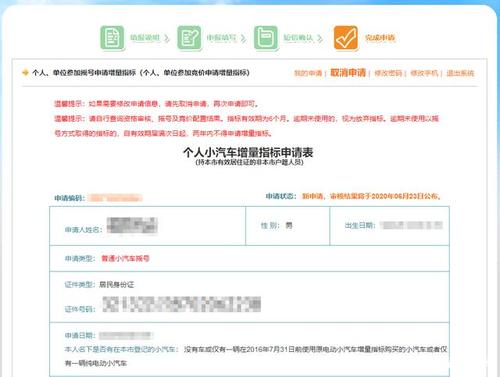Click the '申请状态' label
The height and width of the screenshot is (377, 500).
tap(281, 196)
